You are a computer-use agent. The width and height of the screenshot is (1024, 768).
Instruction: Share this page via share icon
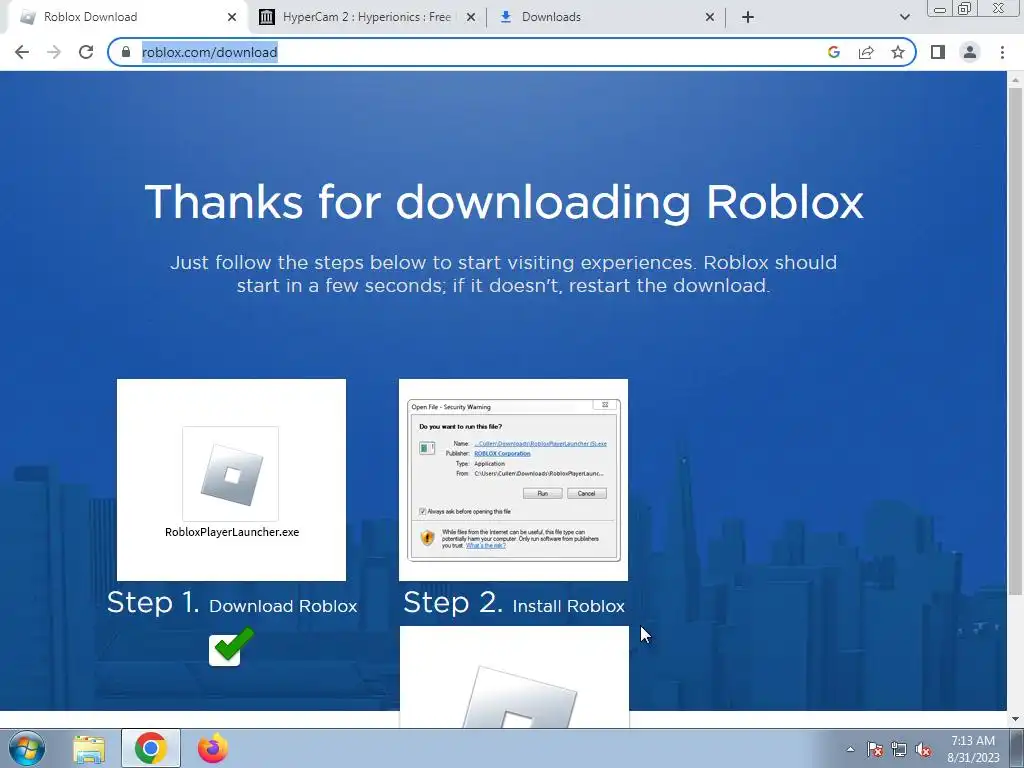coord(866,52)
